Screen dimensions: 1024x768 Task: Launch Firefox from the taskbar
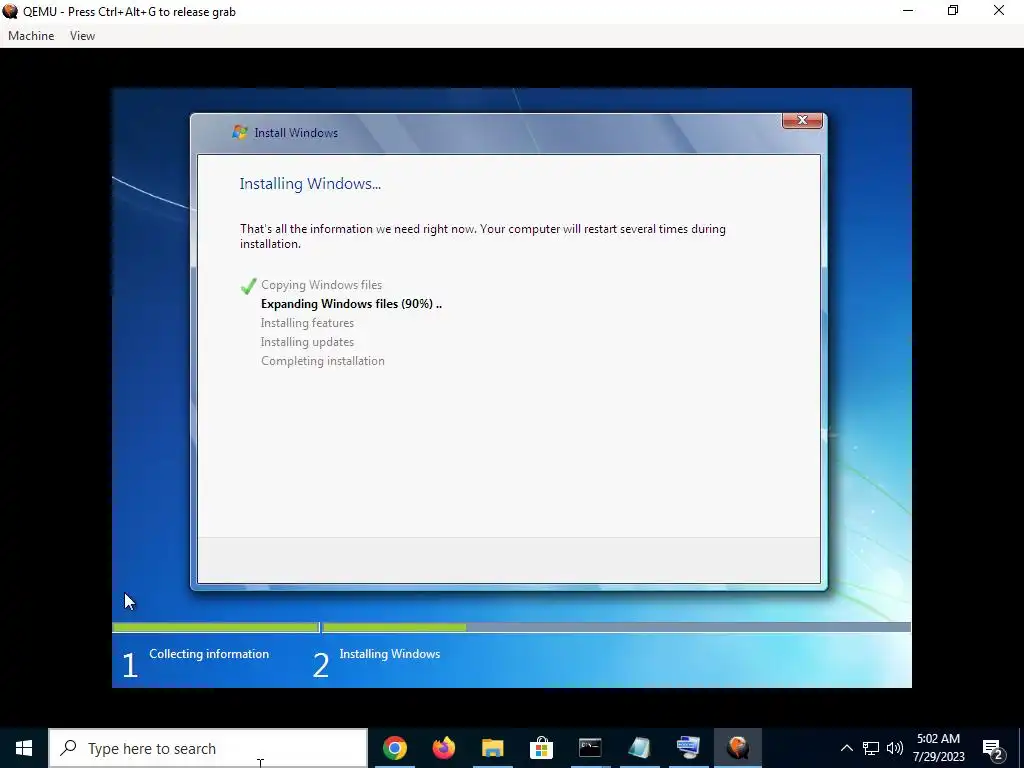(444, 748)
